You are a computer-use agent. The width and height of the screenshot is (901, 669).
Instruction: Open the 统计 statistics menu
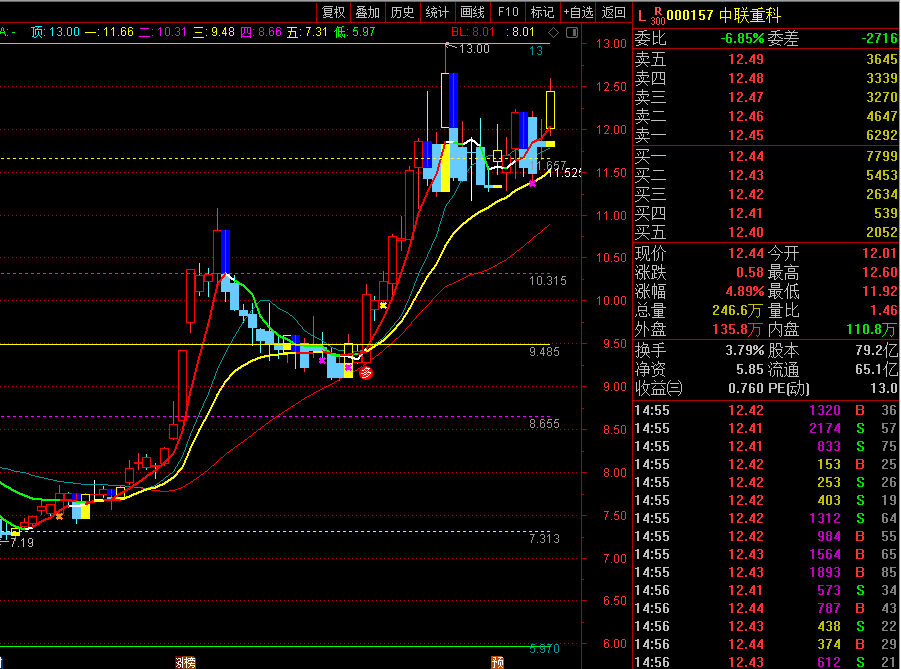(x=437, y=12)
